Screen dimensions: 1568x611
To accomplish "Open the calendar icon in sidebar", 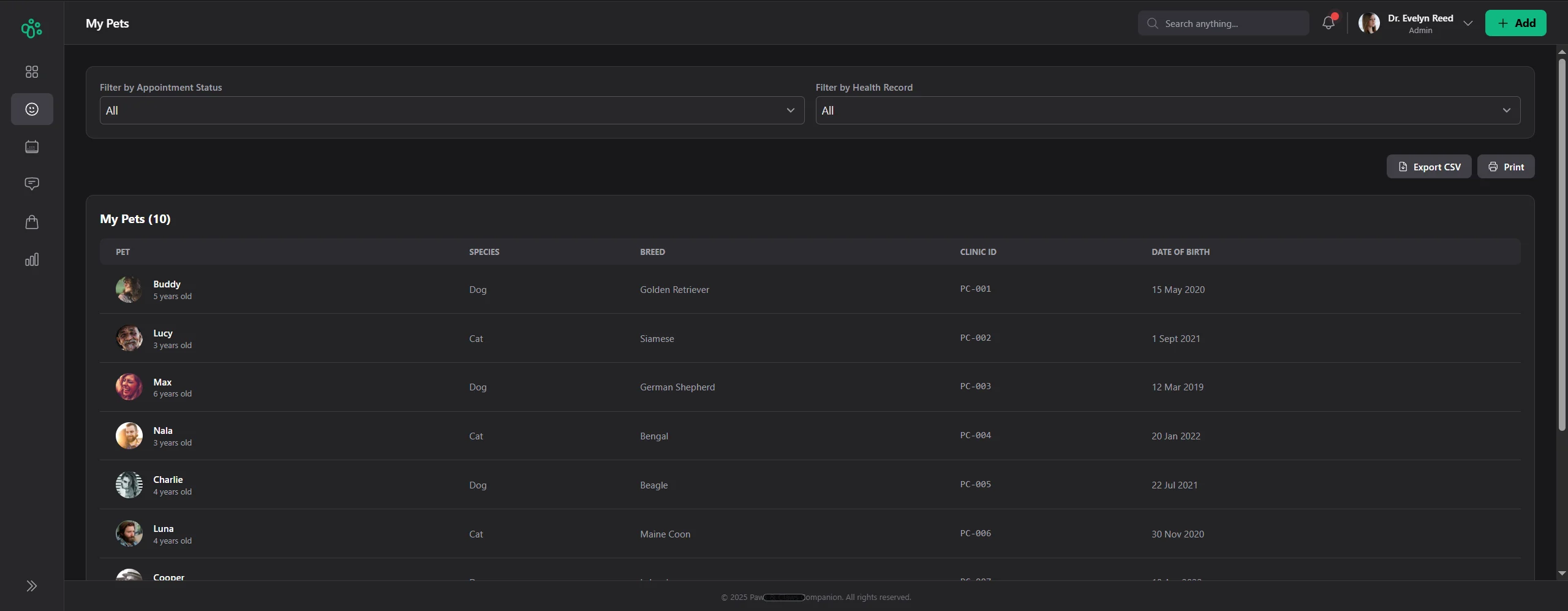I will 32,147.
